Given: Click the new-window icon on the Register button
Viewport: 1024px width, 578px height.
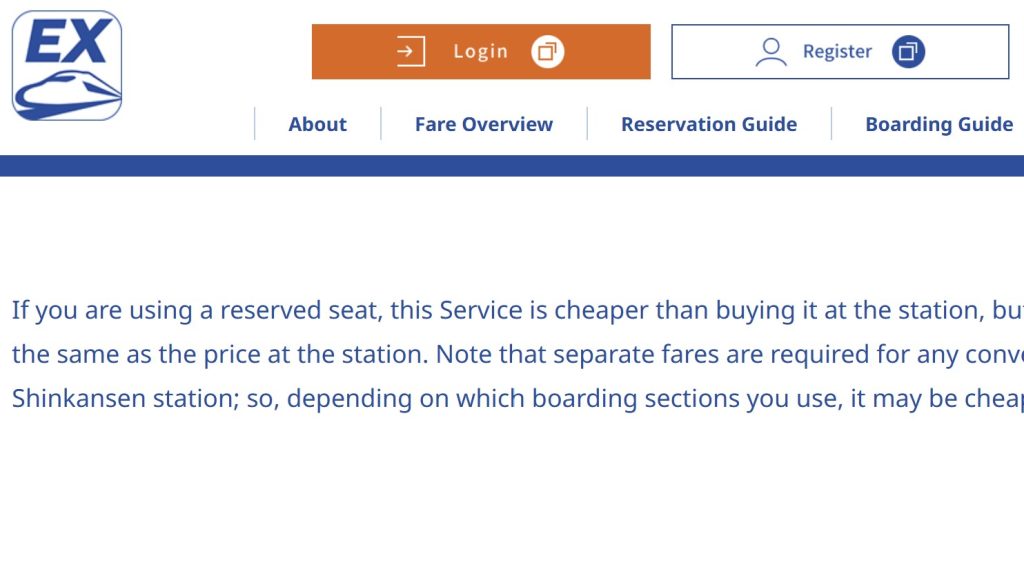Looking at the screenshot, I should 908,52.
